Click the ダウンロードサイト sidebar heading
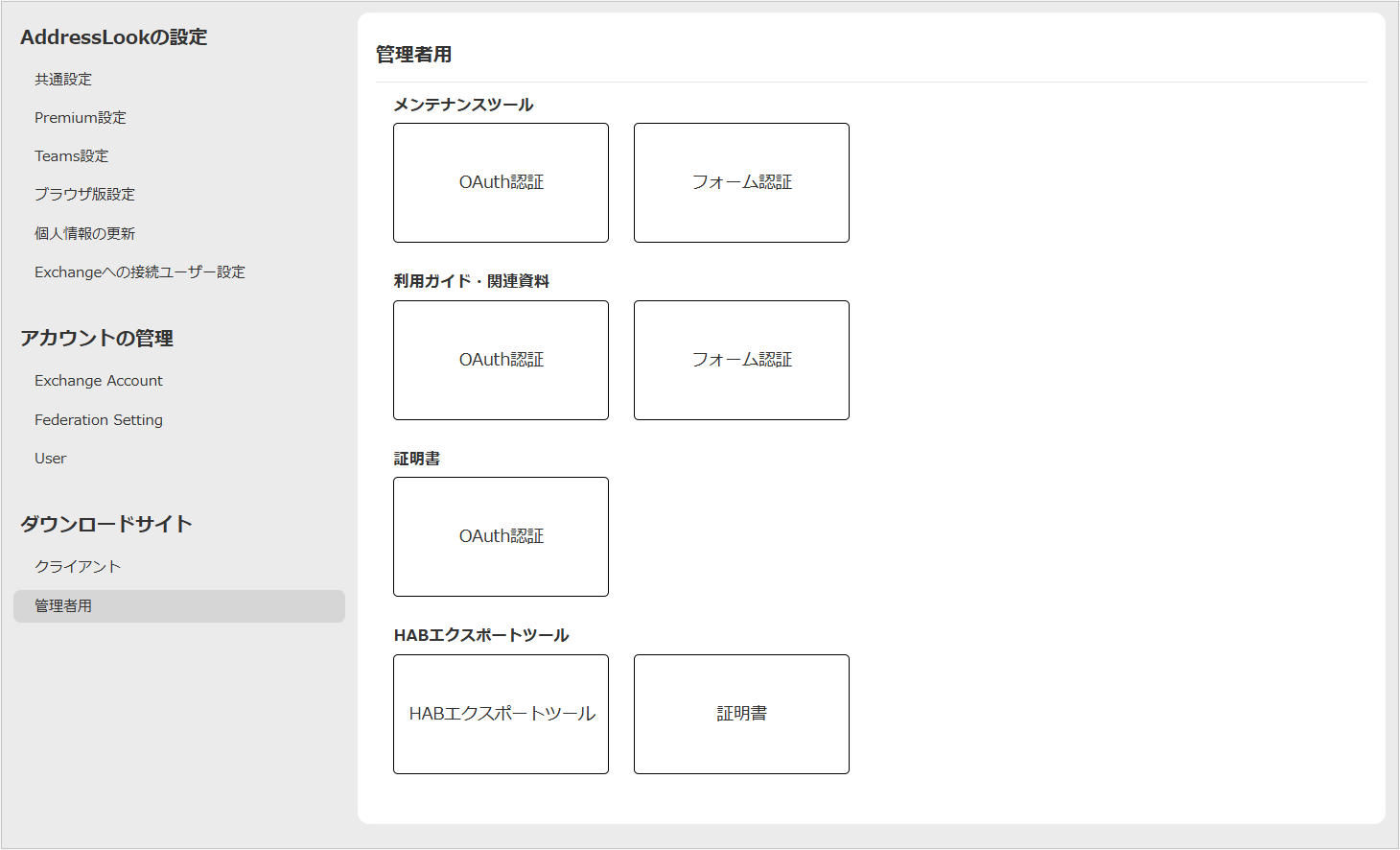The image size is (1400, 850). (106, 524)
